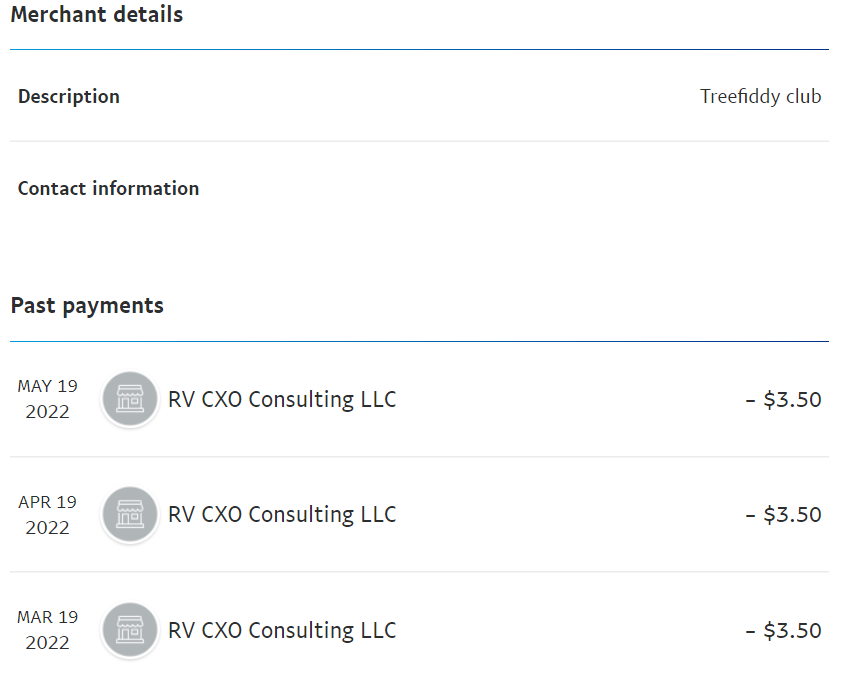This screenshot has height=684, width=867.
Task: Open the Mar 19 RV CXO Consulting LLC payment
Action: pos(282,631)
